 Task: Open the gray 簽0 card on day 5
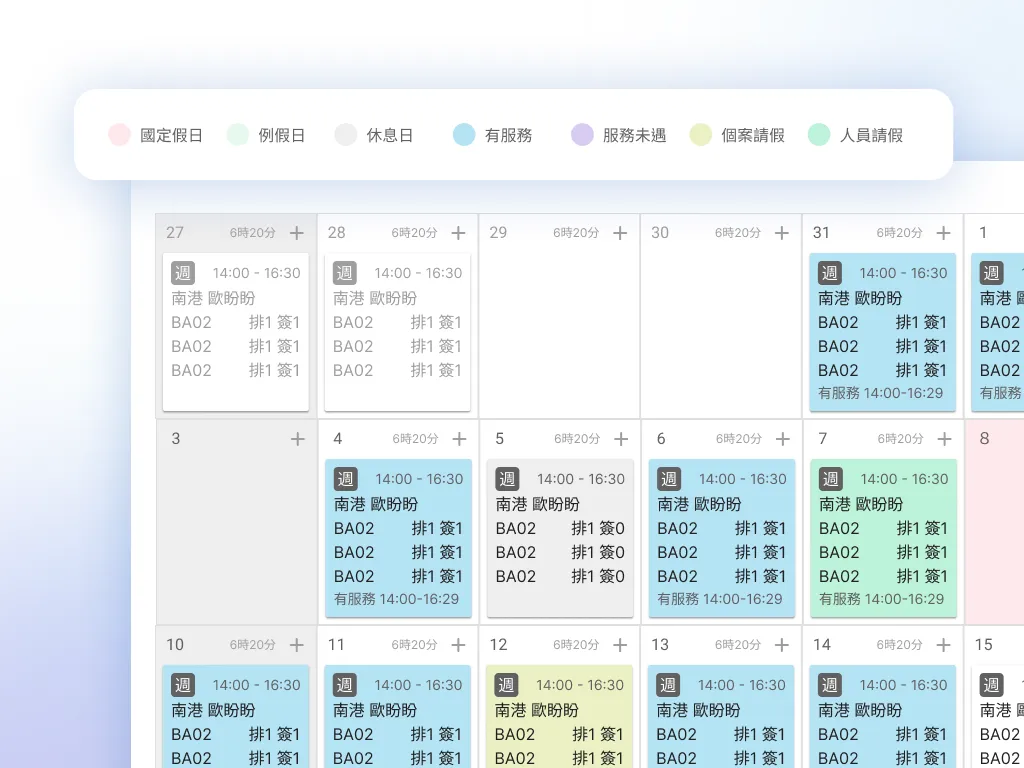click(x=560, y=538)
